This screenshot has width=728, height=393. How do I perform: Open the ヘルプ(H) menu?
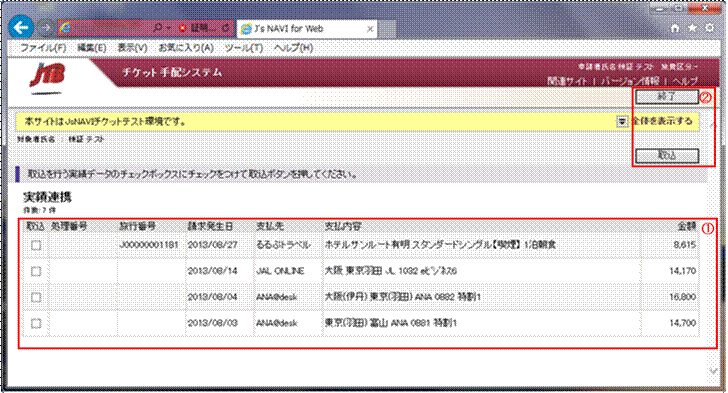click(293, 47)
